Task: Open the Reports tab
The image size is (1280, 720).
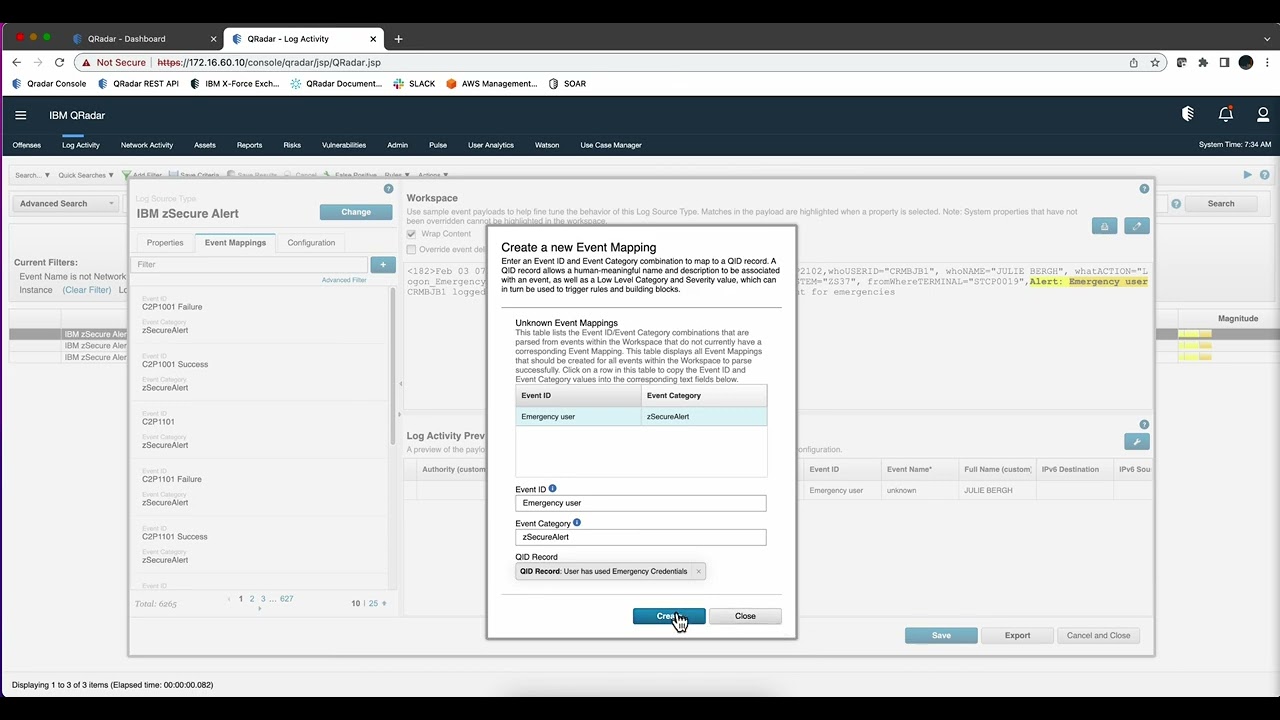Action: [249, 145]
